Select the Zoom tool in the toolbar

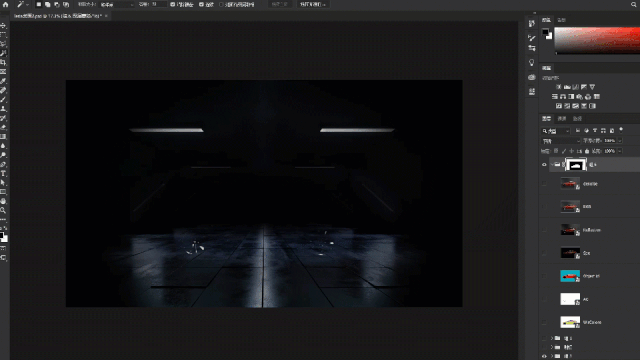(3, 211)
